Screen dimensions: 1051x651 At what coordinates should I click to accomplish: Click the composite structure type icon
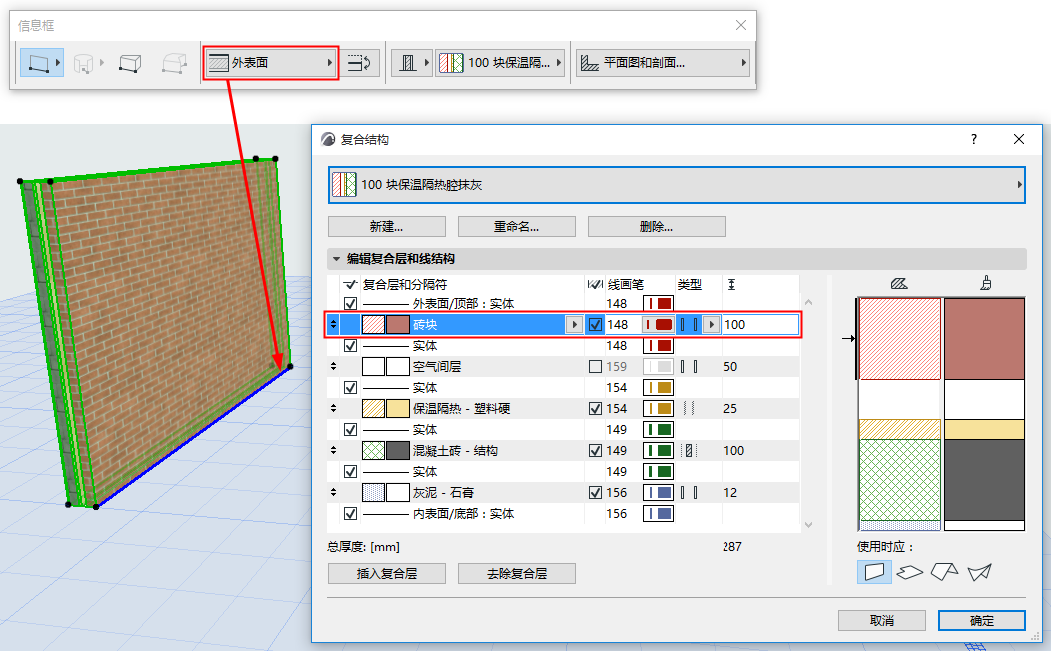click(x=408, y=63)
